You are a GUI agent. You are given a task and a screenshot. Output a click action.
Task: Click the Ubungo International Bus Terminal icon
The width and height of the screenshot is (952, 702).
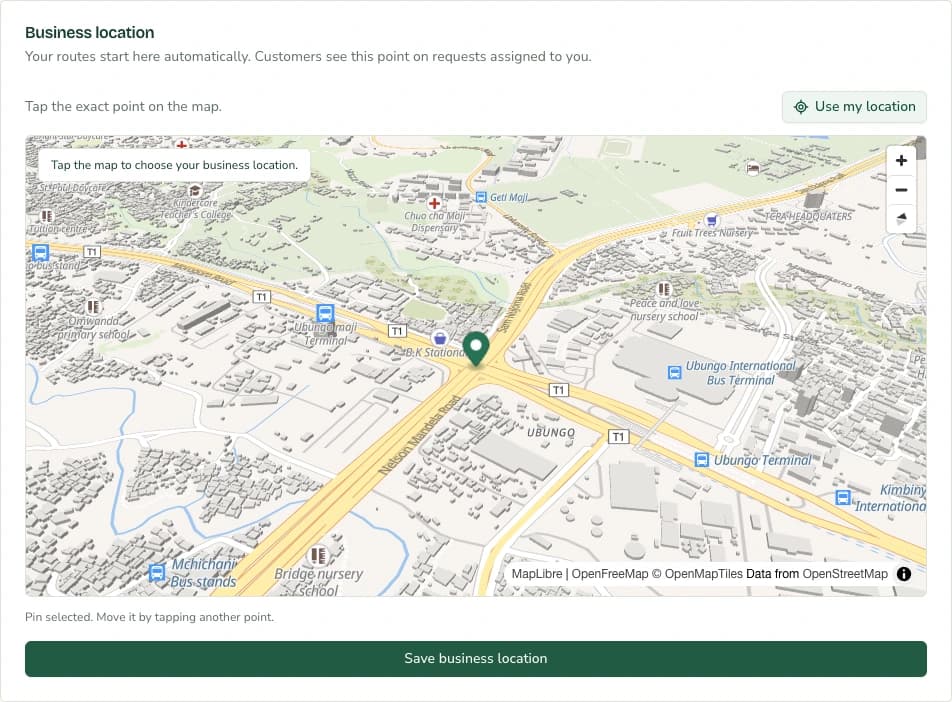(x=674, y=372)
